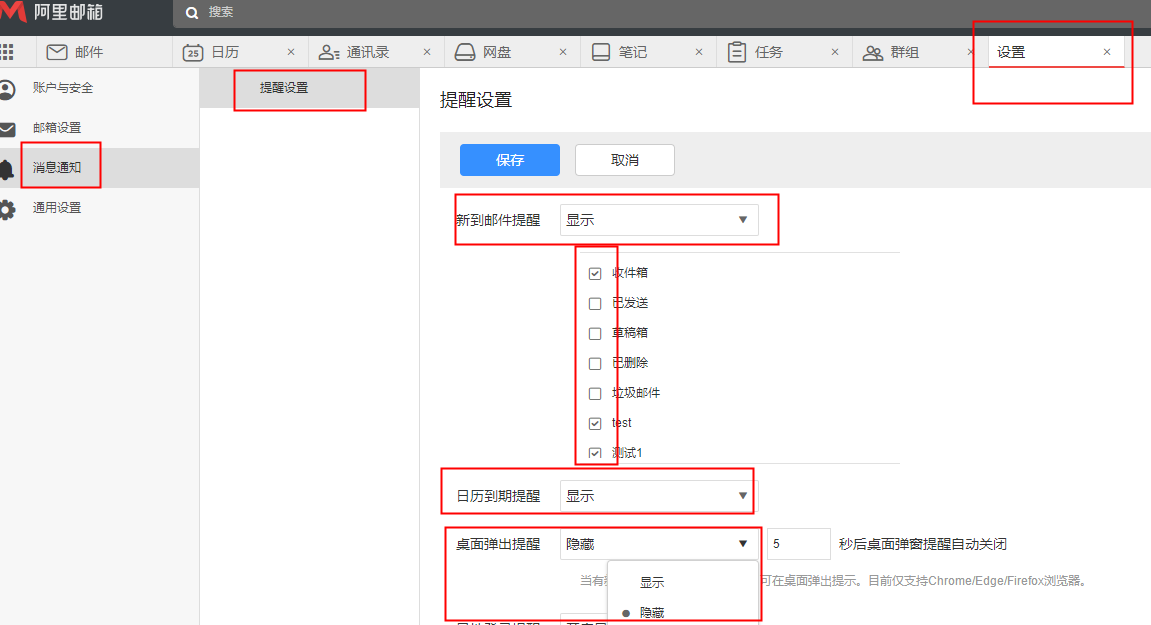This screenshot has height=625, width=1151.
Task: Uncheck the 收件箱 checkbox
Action: [595, 273]
